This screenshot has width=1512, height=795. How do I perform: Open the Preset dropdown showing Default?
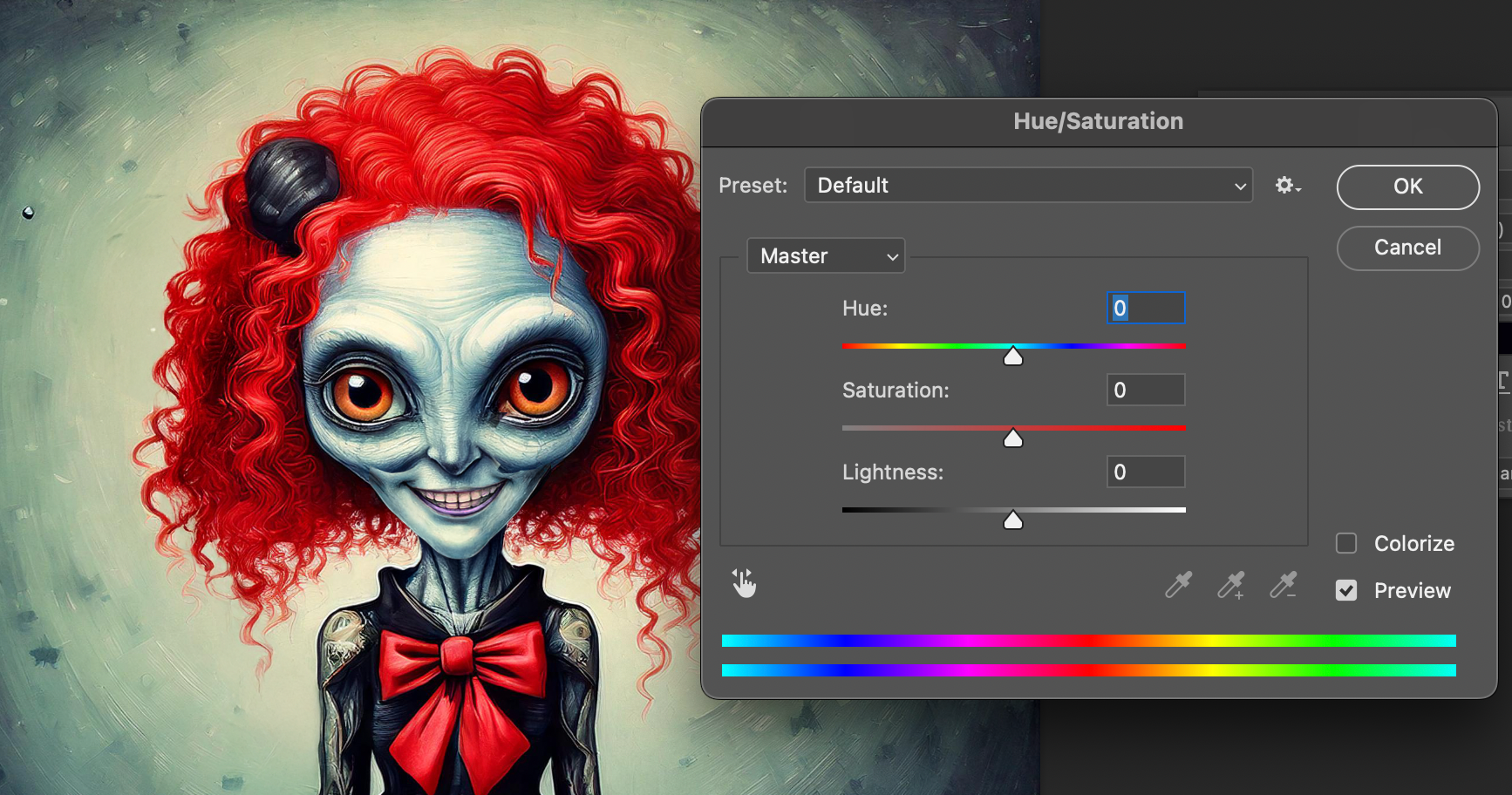pyautogui.click(x=1028, y=186)
